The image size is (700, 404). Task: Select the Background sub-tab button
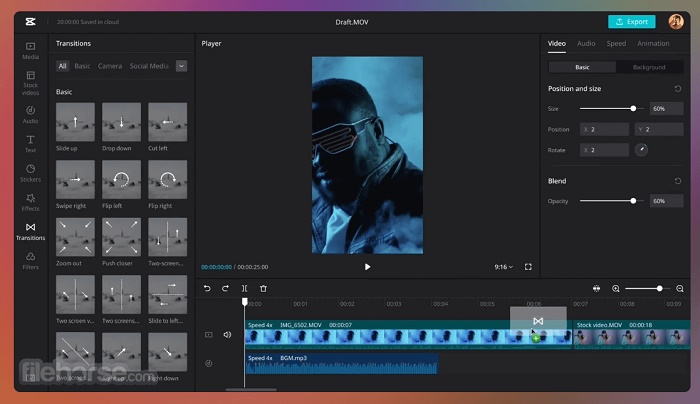point(649,67)
